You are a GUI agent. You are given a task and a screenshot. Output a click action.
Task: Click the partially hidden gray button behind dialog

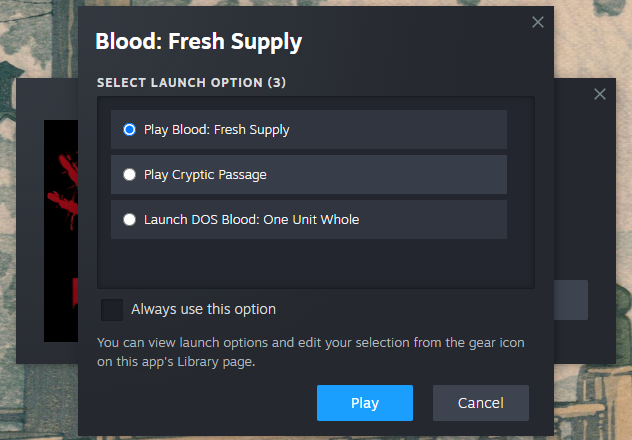coord(571,299)
